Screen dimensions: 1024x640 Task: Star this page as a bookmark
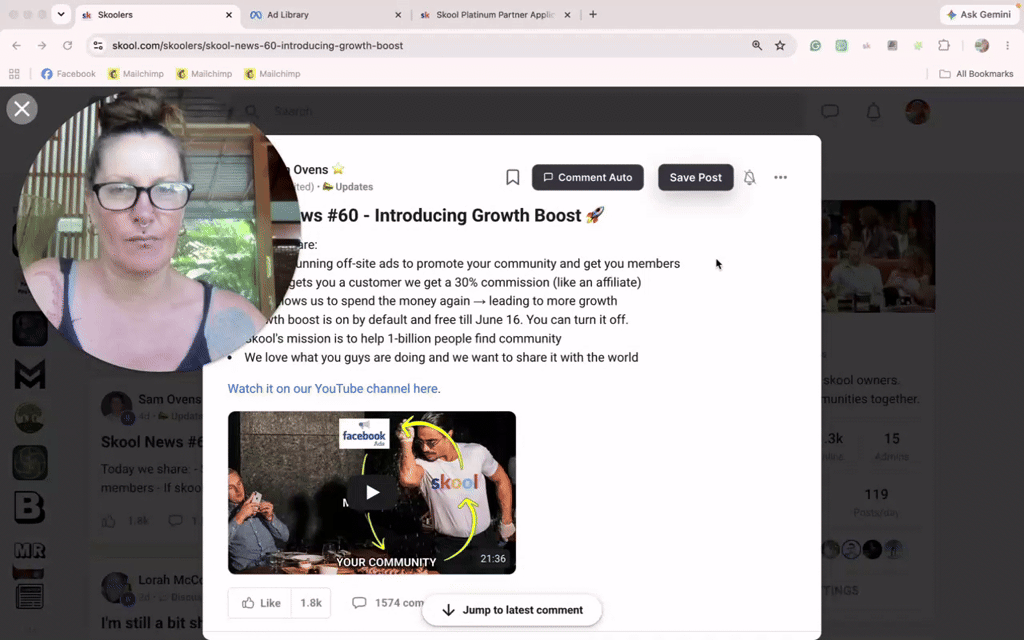point(780,46)
